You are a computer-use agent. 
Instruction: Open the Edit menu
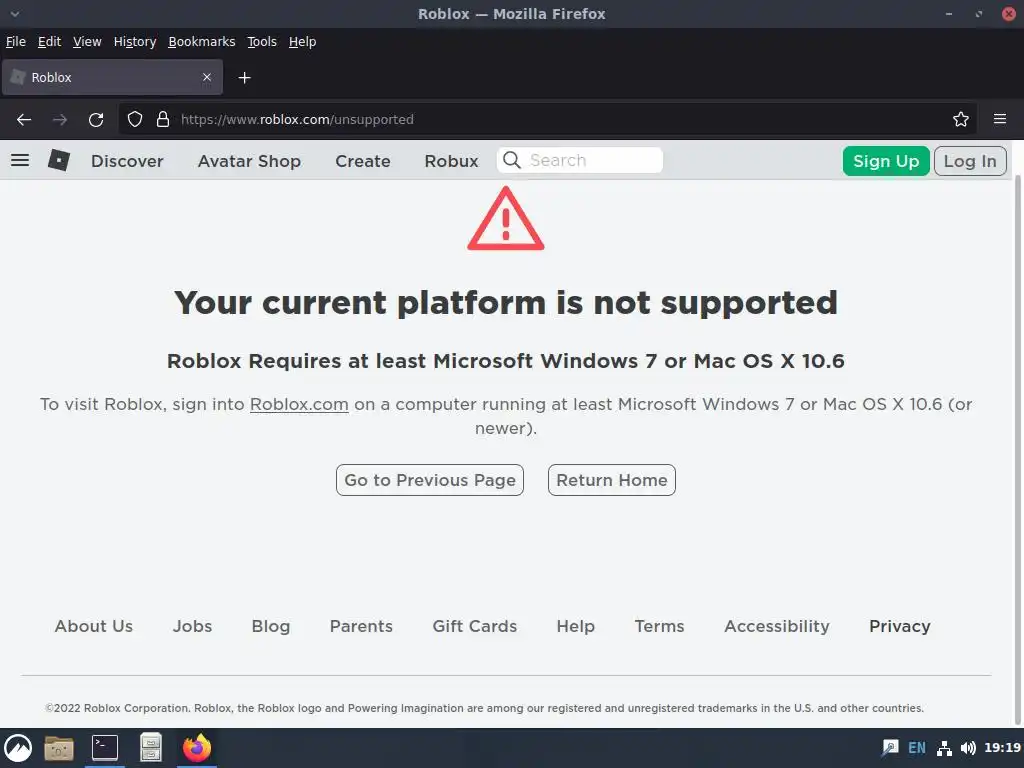coord(49,42)
